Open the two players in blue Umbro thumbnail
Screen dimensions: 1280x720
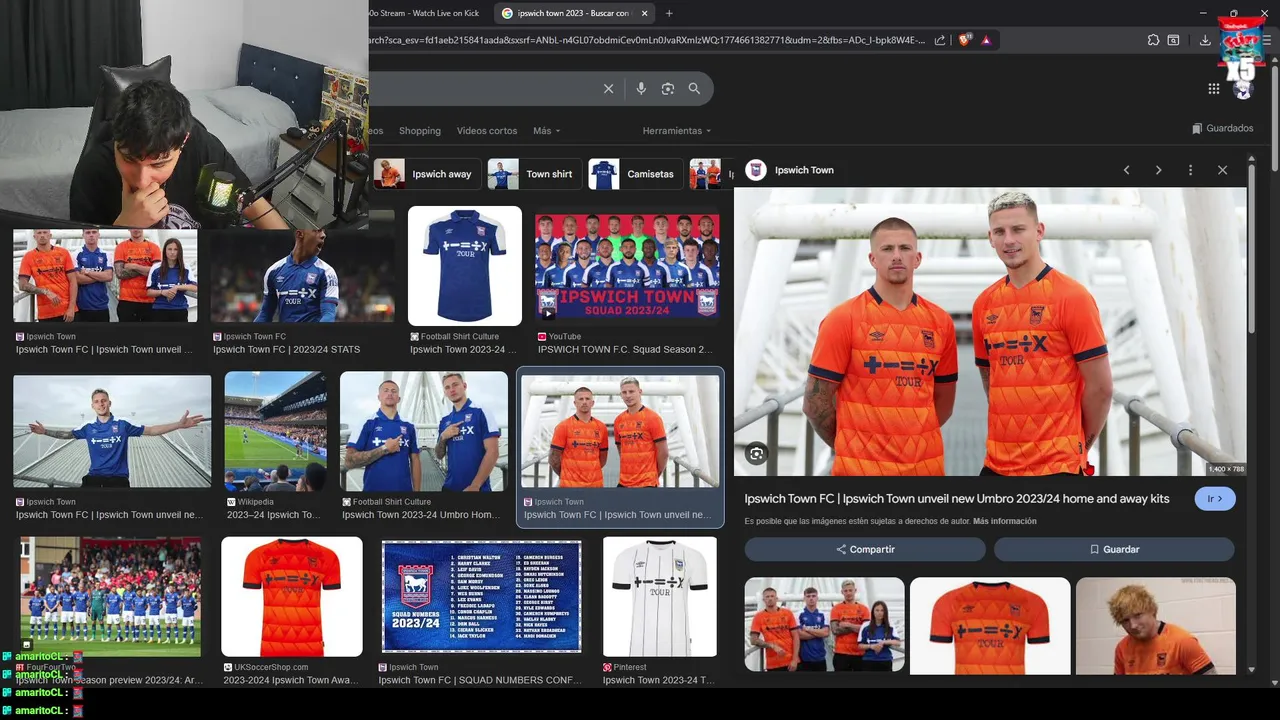(424, 431)
